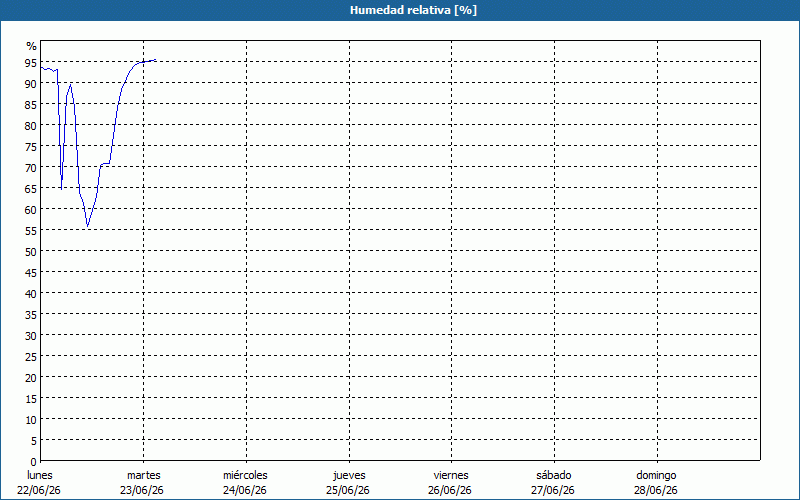Click the 'jueves' day label
The height and width of the screenshot is (500, 800).
[x=349, y=475]
